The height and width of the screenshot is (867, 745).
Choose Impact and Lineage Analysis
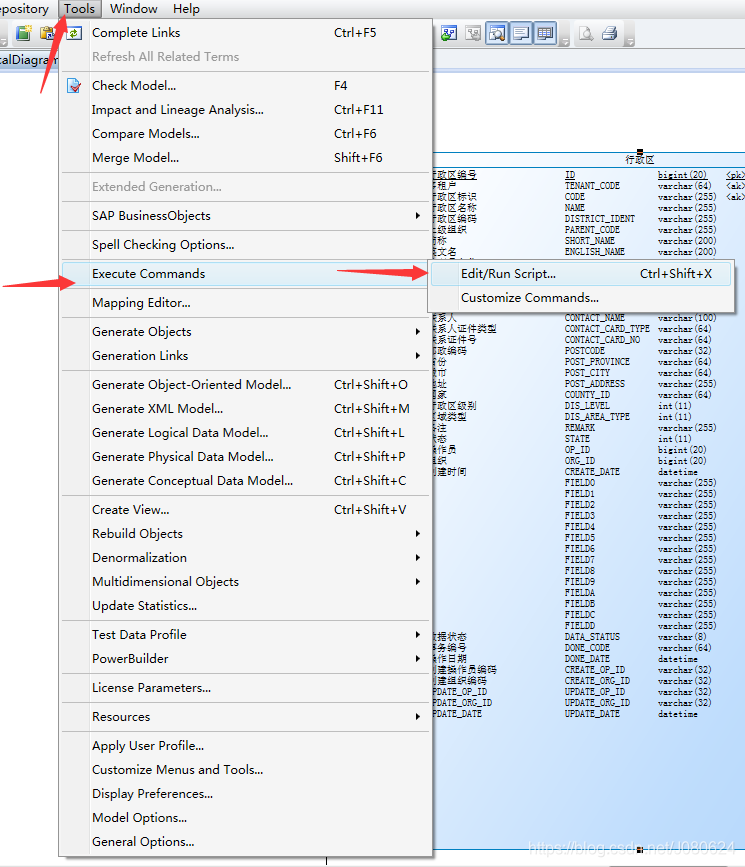[x=246, y=110]
